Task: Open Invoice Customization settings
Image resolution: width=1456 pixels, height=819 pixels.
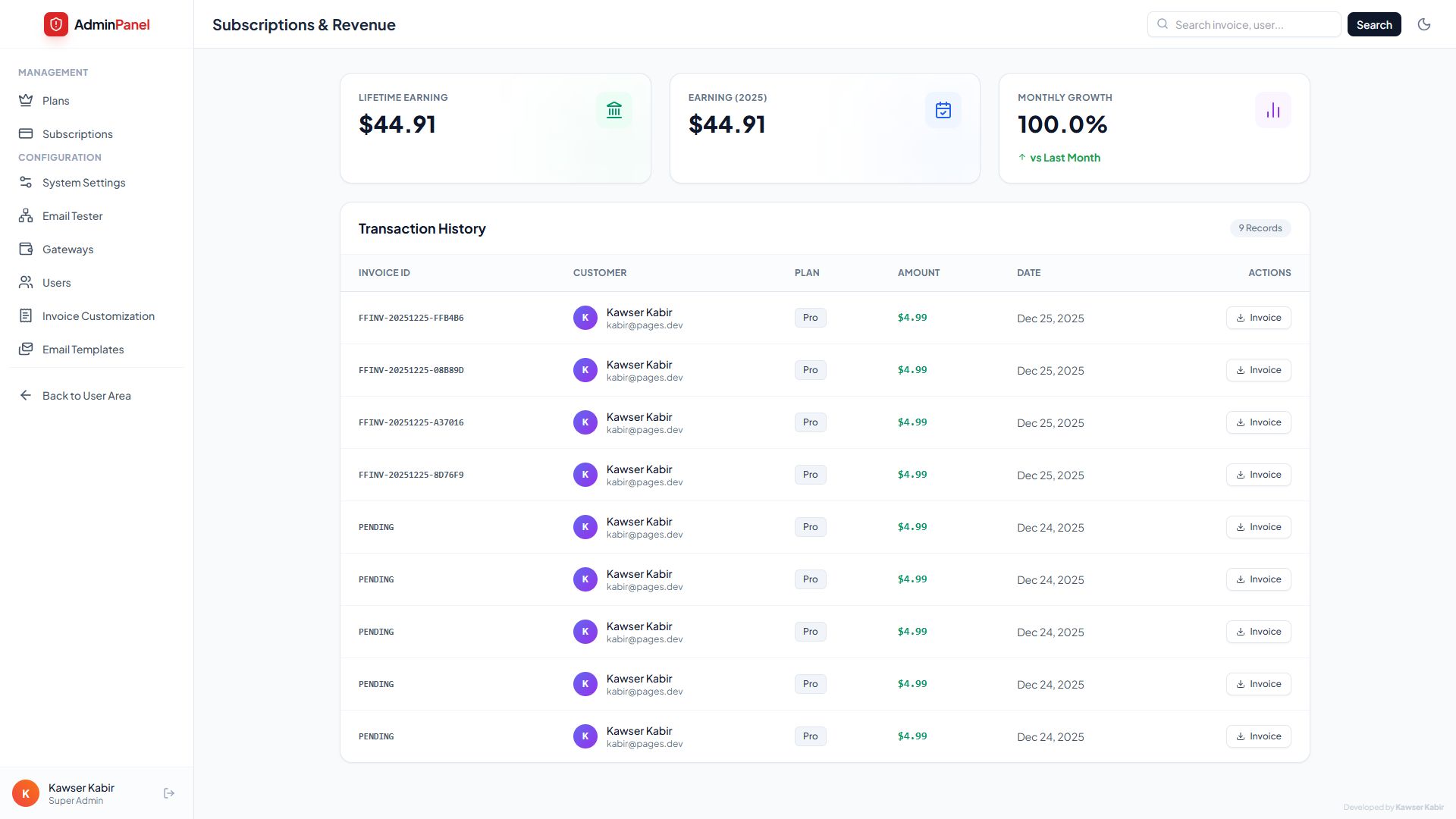Action: [98, 316]
